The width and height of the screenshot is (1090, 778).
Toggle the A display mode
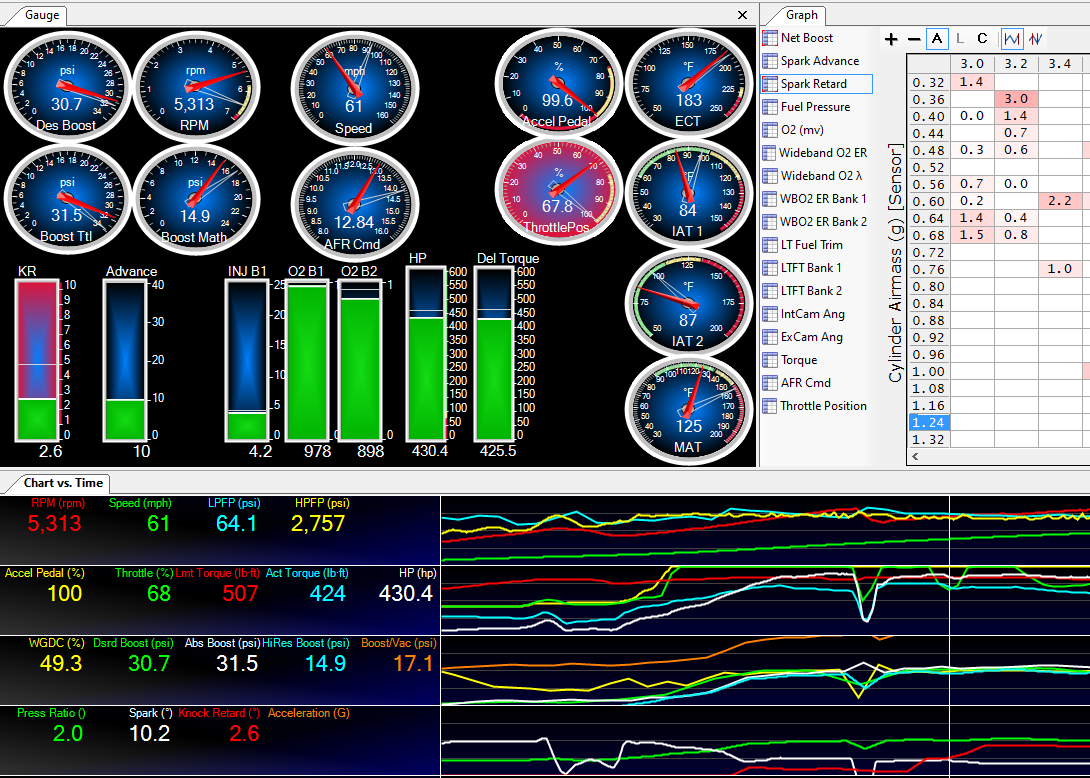(x=938, y=39)
